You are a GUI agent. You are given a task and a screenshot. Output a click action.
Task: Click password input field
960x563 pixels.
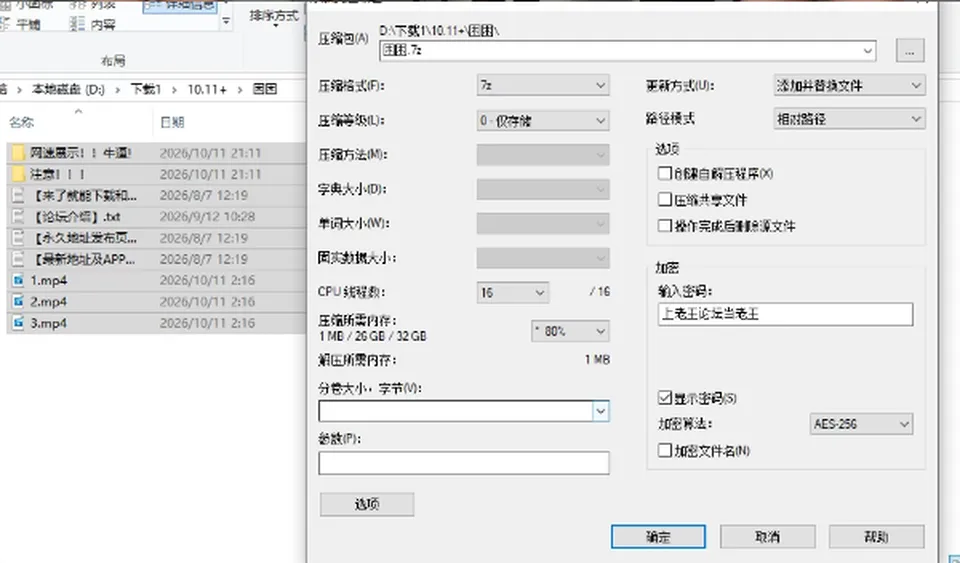click(785, 314)
